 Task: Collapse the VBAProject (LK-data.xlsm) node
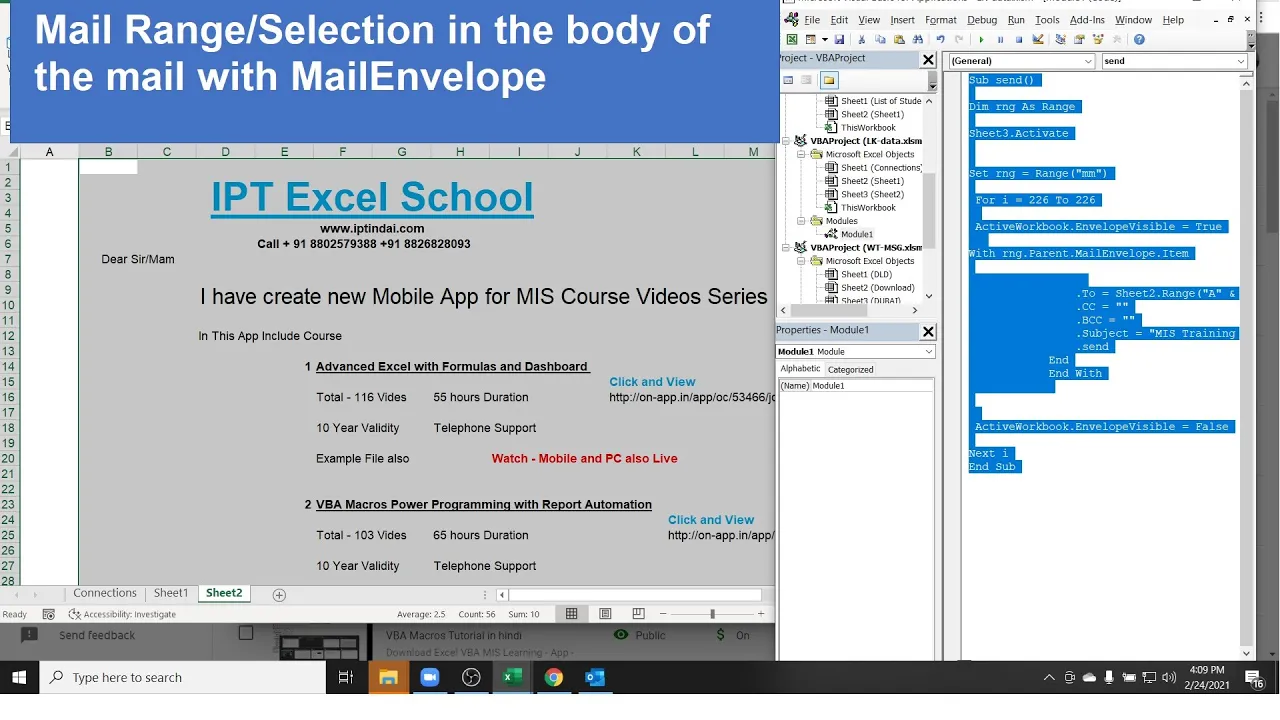click(787, 141)
